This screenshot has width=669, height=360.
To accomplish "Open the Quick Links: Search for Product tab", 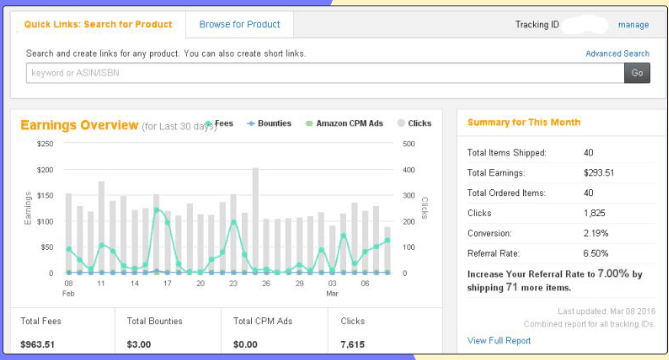I will tap(98, 24).
